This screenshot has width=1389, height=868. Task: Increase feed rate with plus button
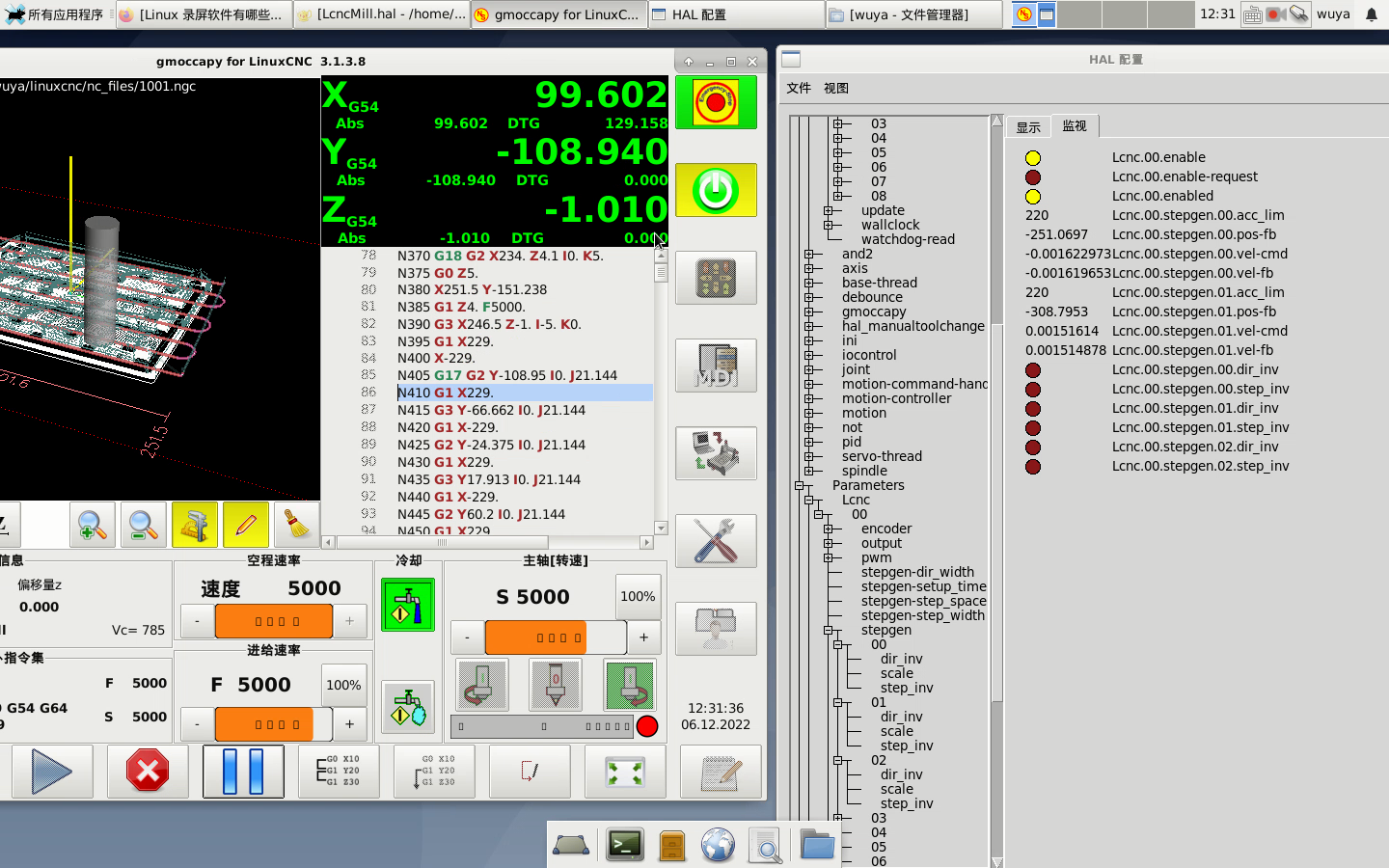point(350,723)
